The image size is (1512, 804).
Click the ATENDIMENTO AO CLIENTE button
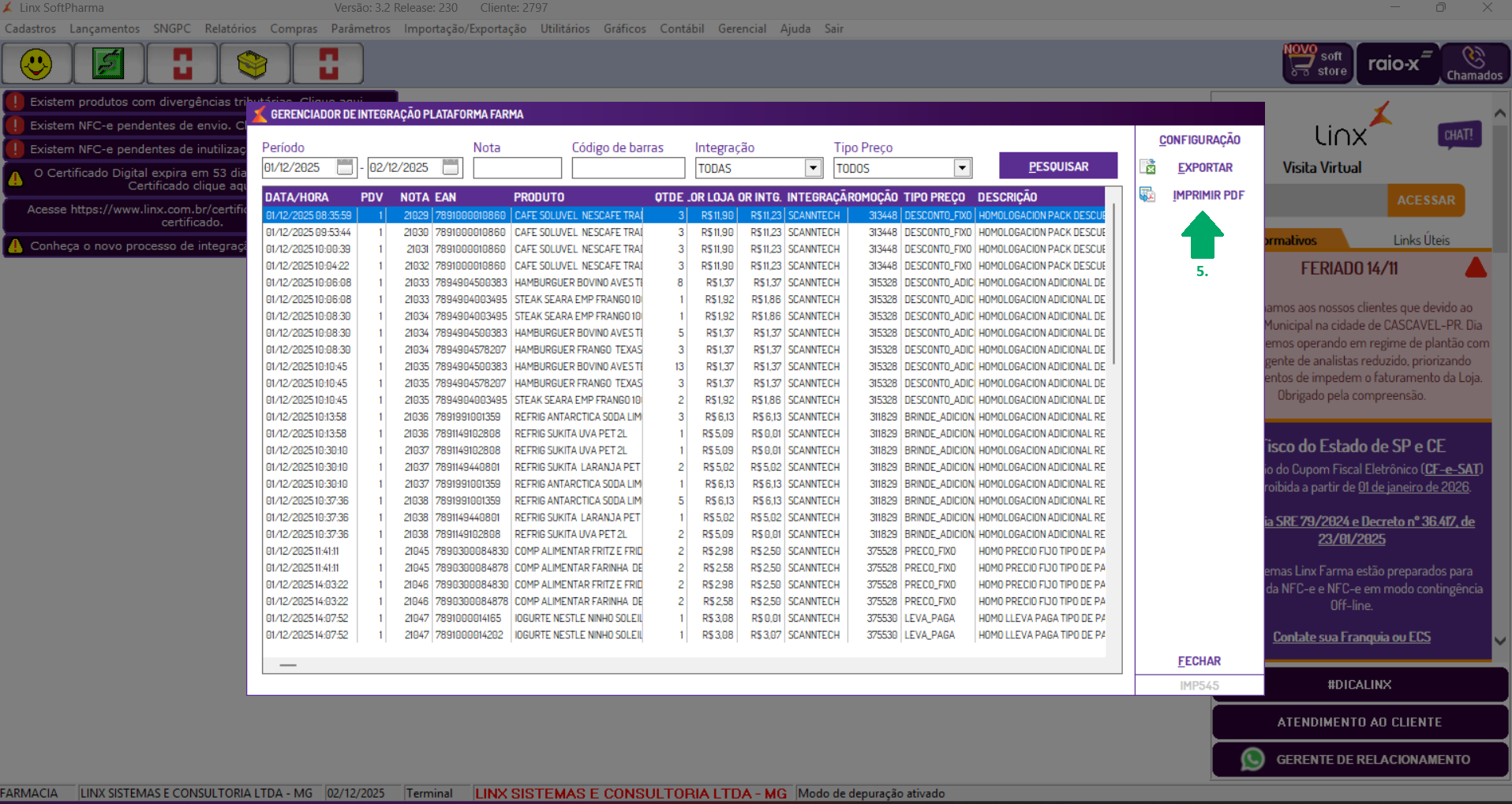point(1360,722)
